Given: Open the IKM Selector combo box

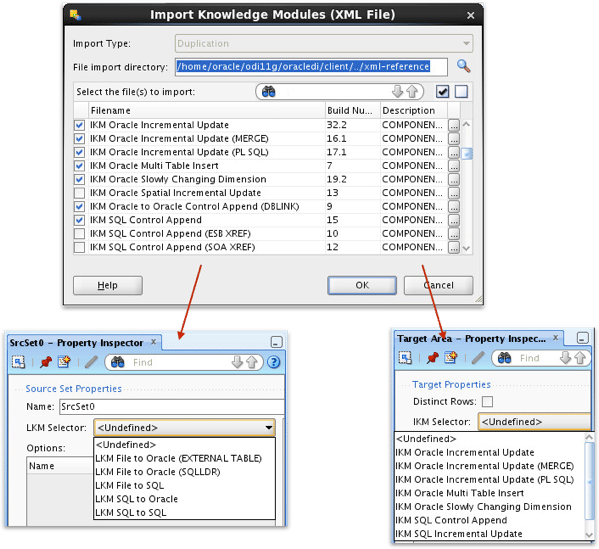Looking at the screenshot, I should click(x=534, y=422).
